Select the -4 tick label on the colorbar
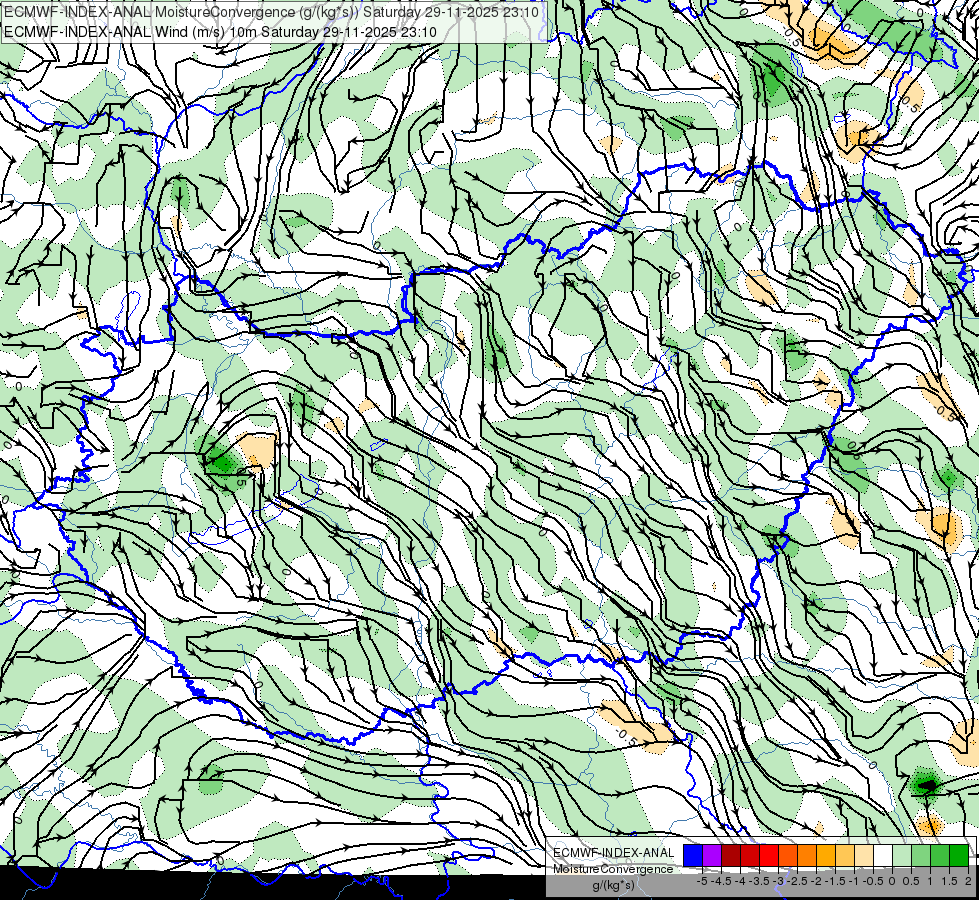 [740, 881]
